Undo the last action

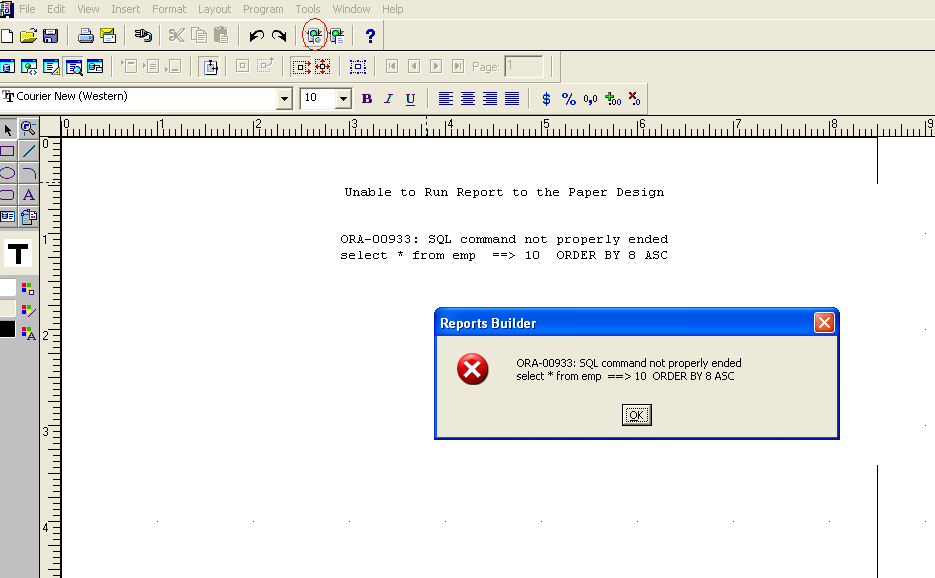[x=256, y=36]
